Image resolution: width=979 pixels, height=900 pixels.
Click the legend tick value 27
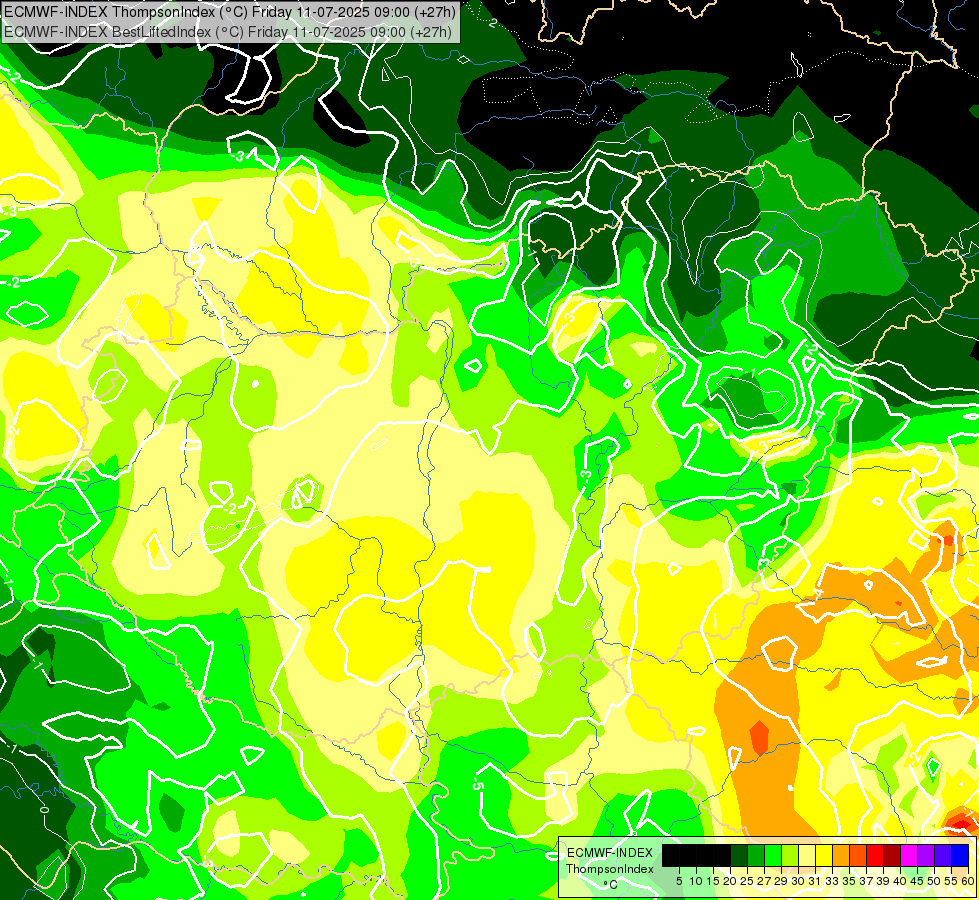click(x=764, y=881)
